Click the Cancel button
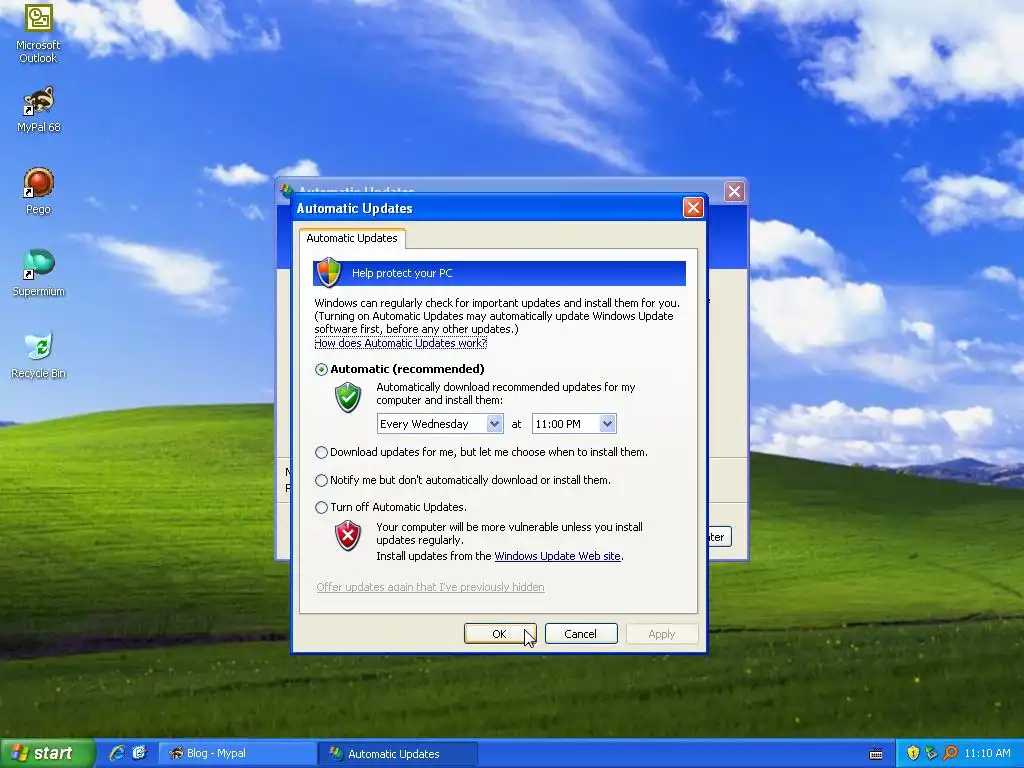Viewport: 1024px width, 768px height. point(581,633)
